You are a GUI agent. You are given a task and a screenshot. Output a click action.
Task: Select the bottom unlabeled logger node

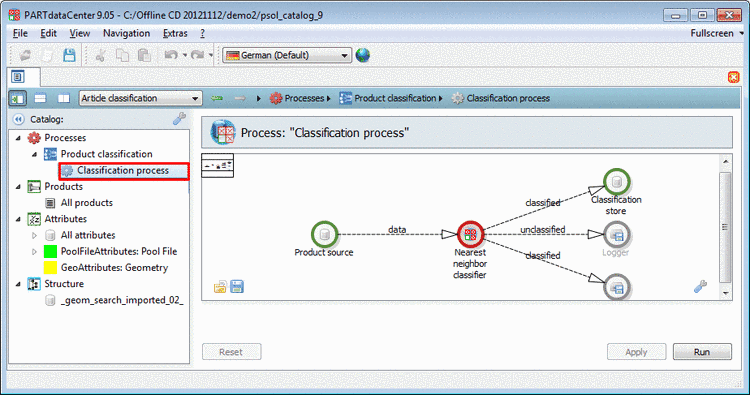(617, 287)
